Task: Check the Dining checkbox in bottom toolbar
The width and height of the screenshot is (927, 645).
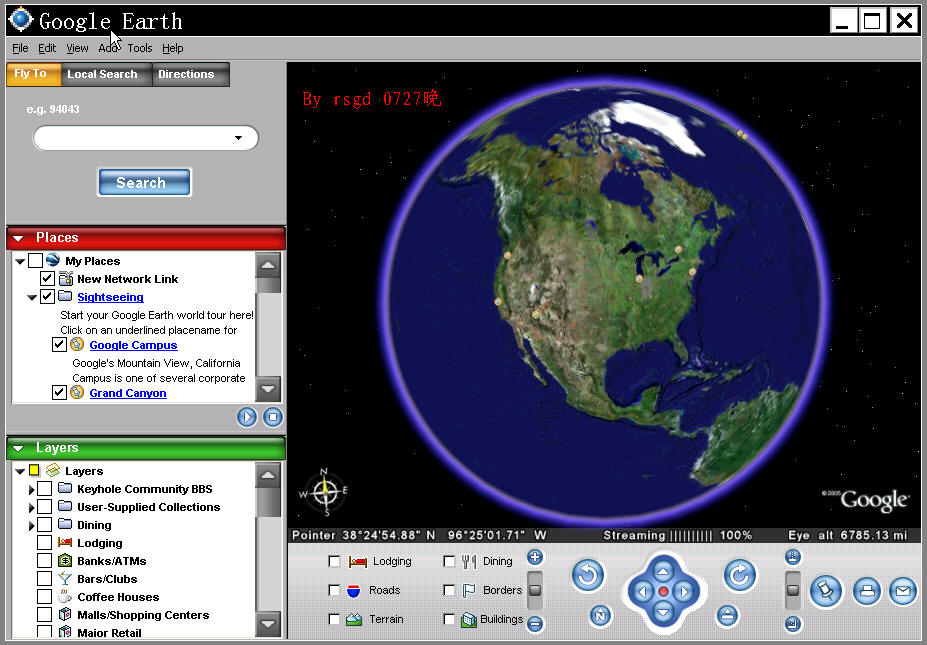Action: pyautogui.click(x=449, y=561)
